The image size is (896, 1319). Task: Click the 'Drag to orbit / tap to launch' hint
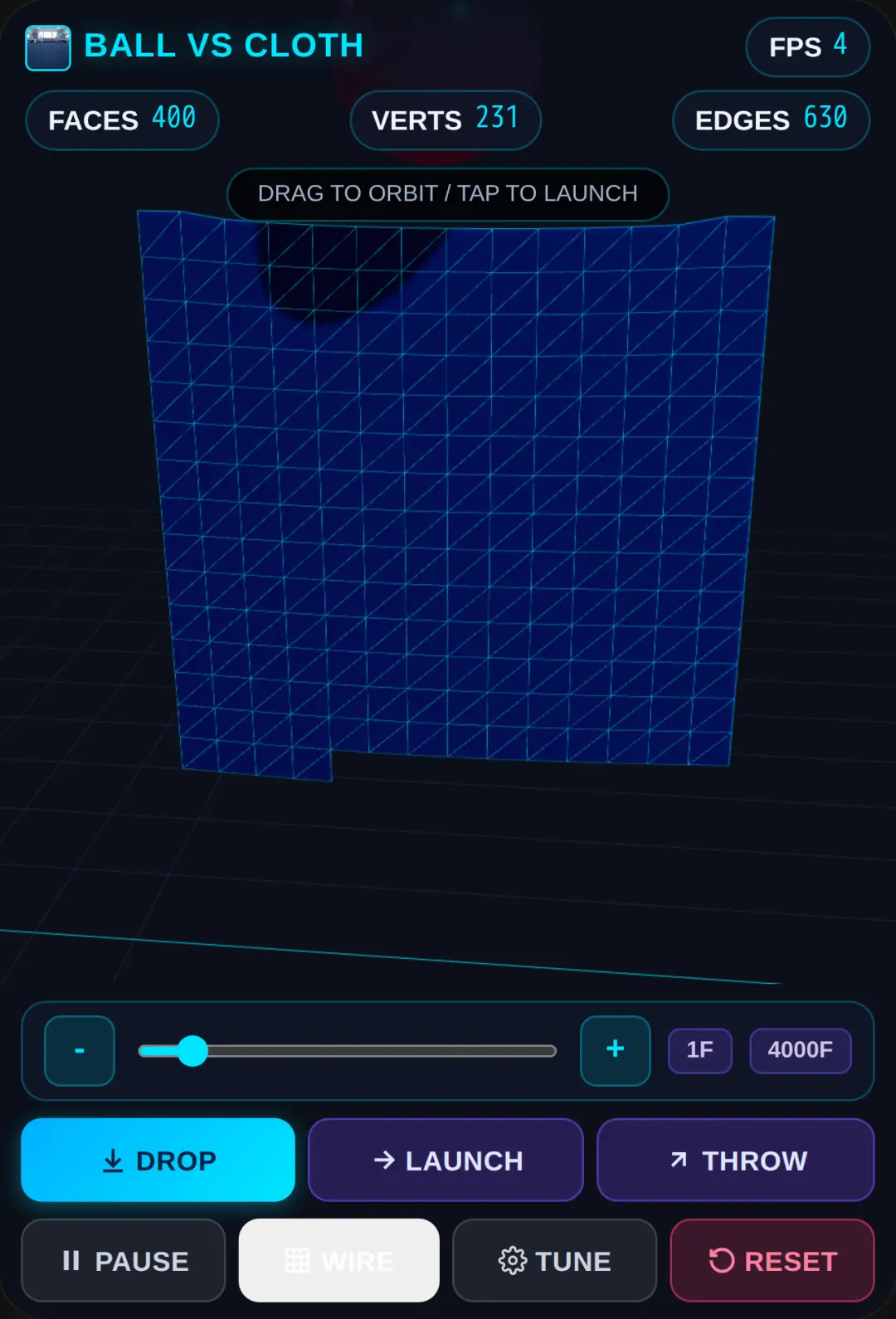pos(448,194)
